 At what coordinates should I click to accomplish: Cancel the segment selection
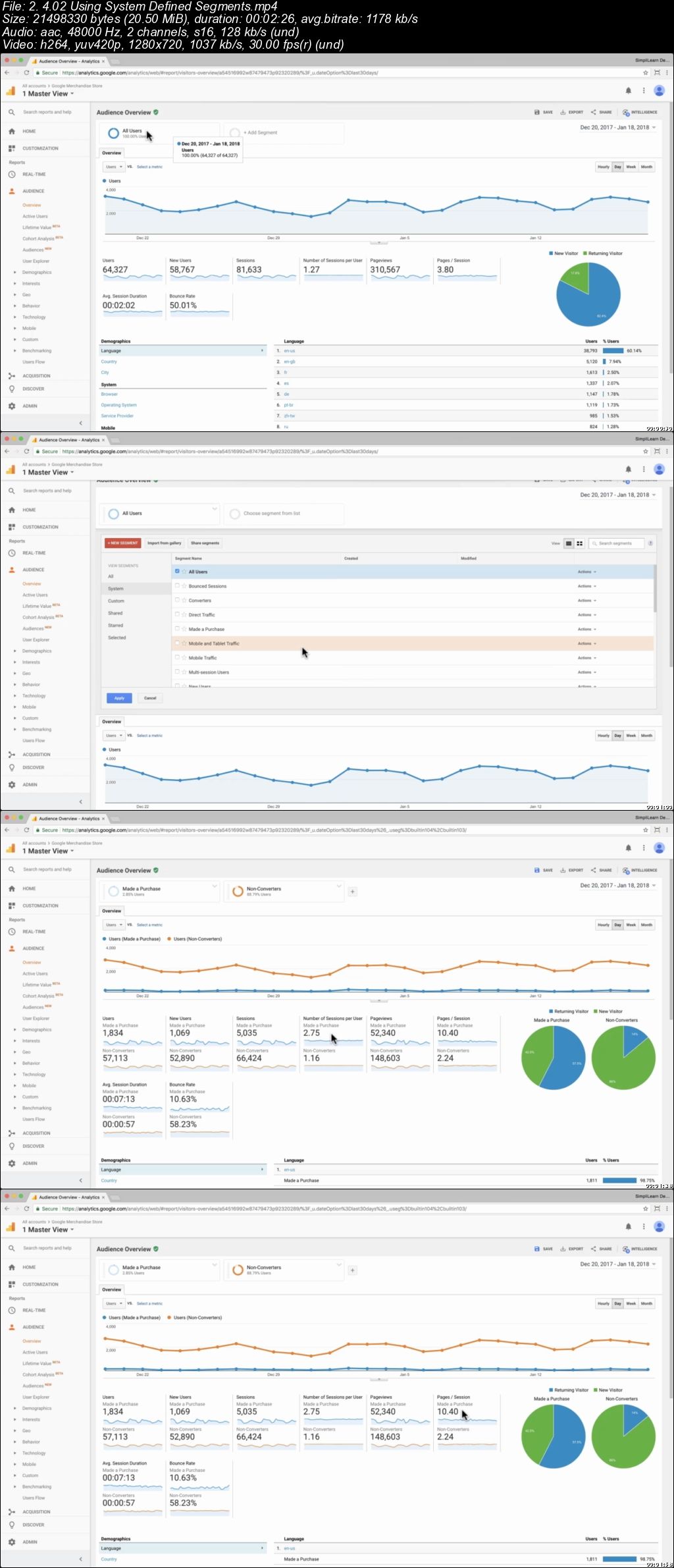click(x=150, y=698)
